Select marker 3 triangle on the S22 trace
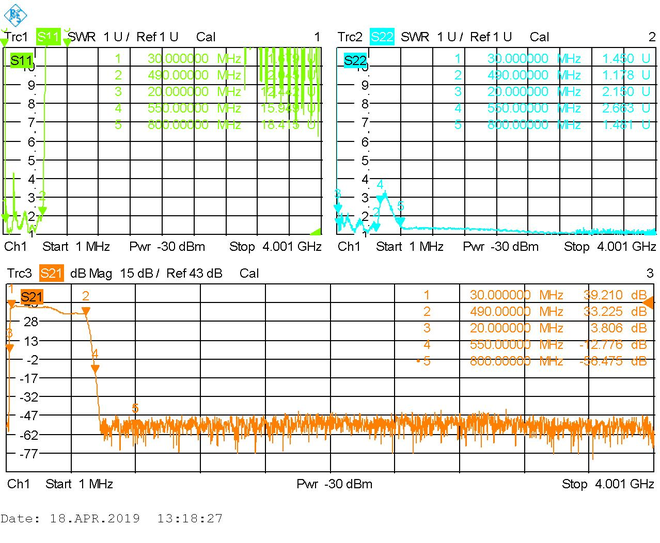 pyautogui.click(x=338, y=208)
